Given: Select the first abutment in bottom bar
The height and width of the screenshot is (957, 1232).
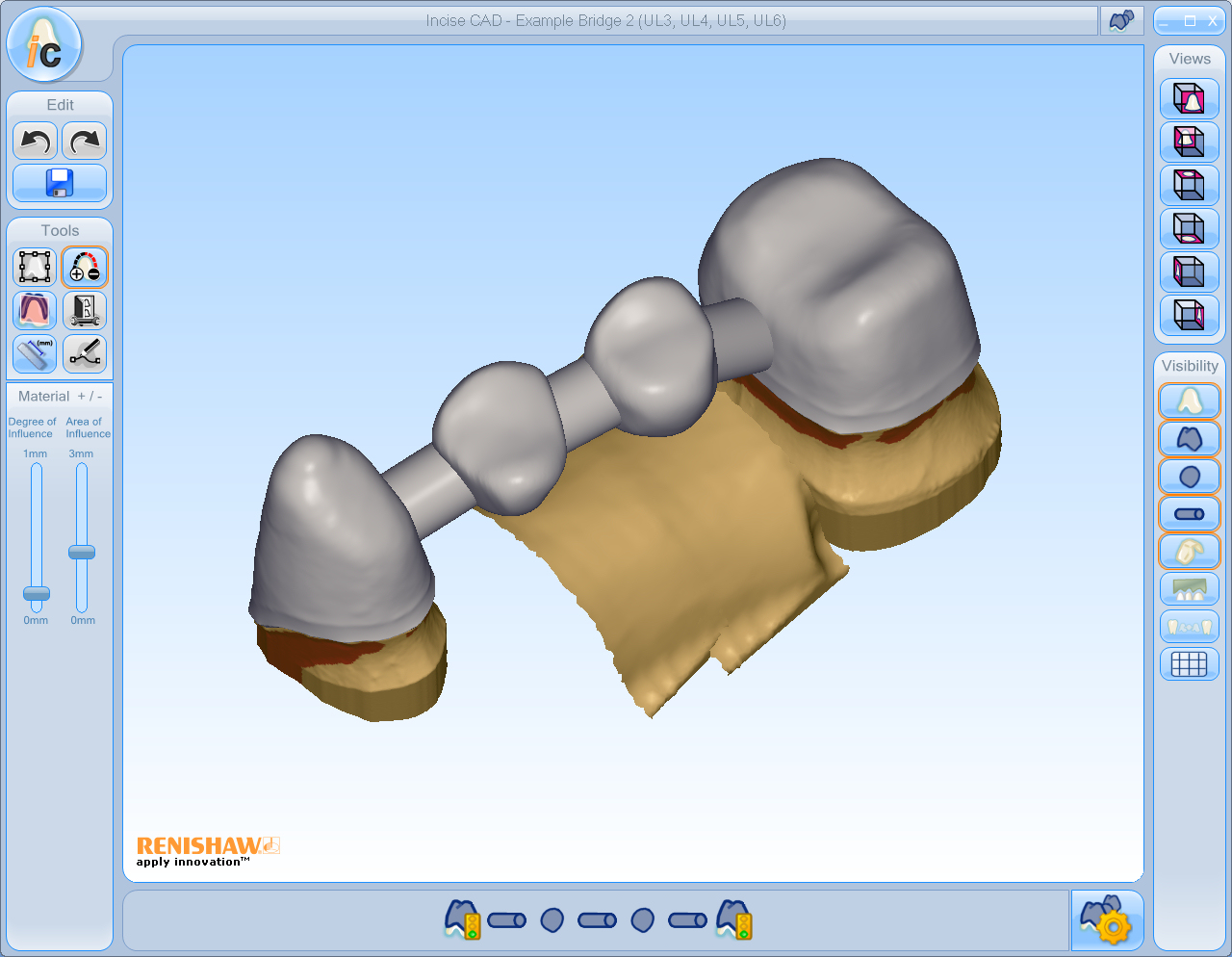Looking at the screenshot, I should coord(462,919).
